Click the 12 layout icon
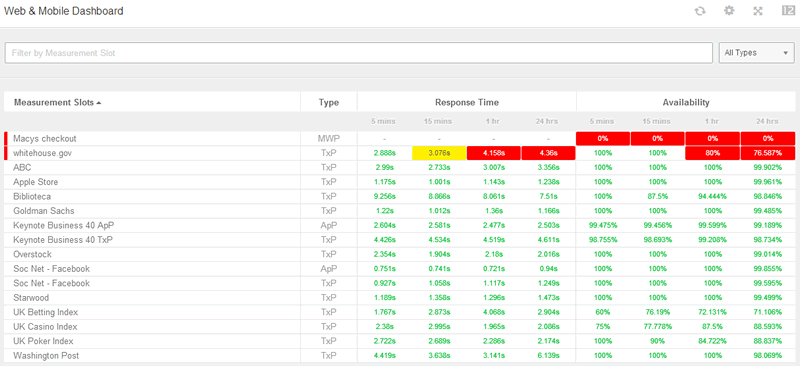The width and height of the screenshot is (800, 366). tap(788, 10)
